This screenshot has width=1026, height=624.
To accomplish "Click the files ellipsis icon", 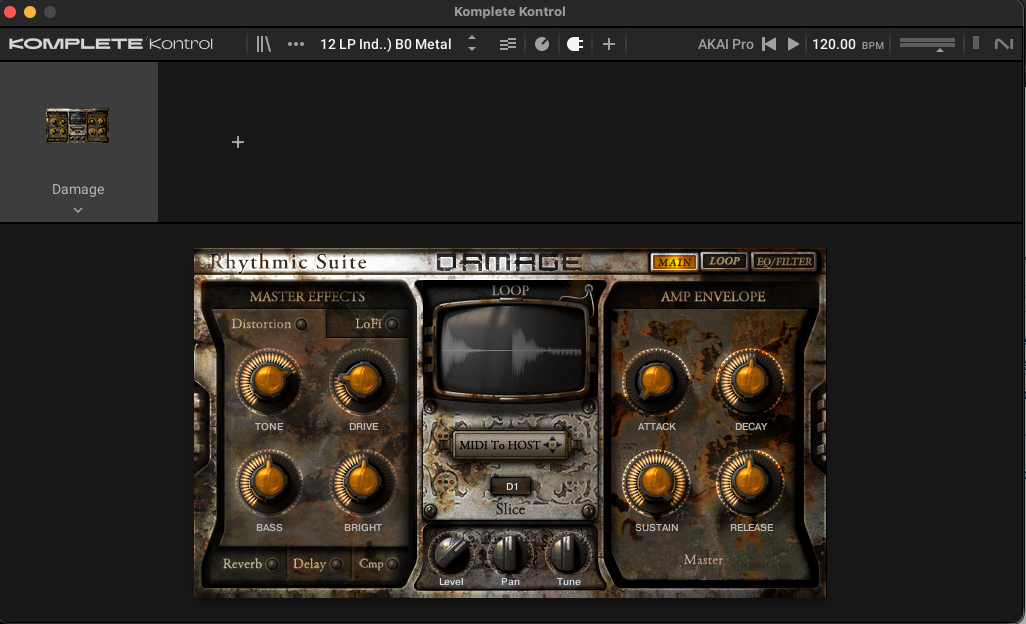I will [296, 43].
